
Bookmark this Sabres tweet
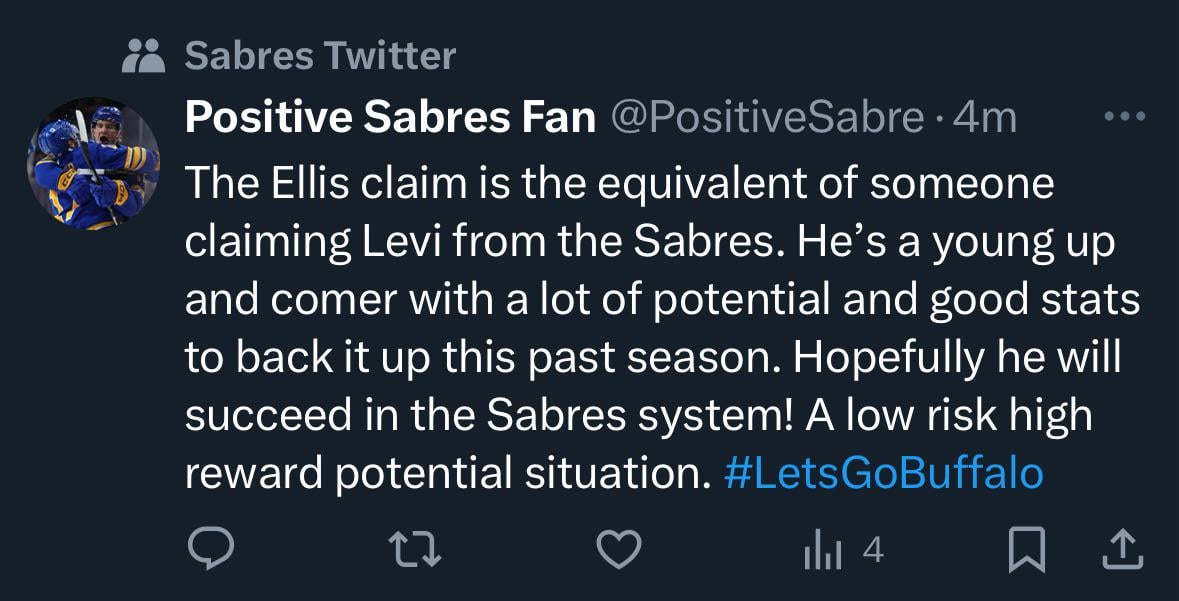(x=1027, y=549)
